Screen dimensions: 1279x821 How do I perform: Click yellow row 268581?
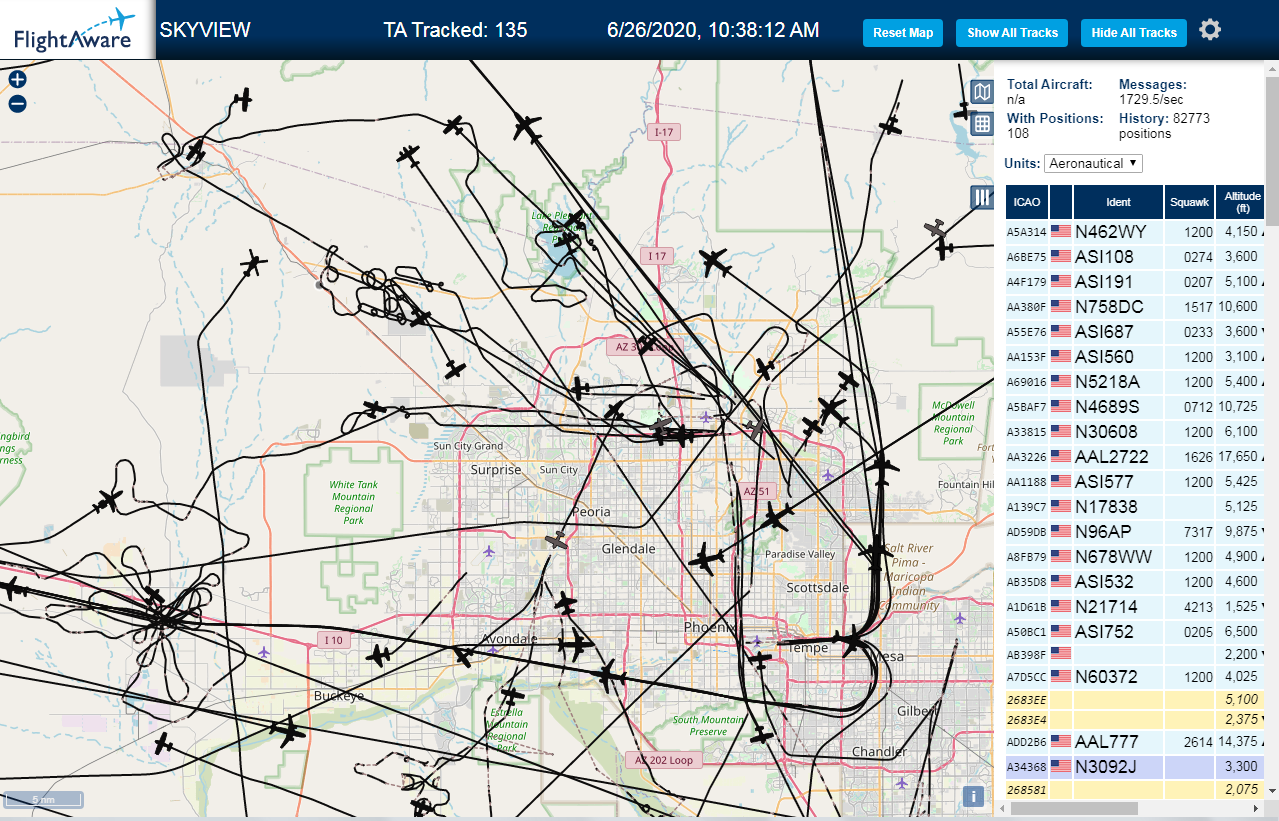[x=1136, y=790]
